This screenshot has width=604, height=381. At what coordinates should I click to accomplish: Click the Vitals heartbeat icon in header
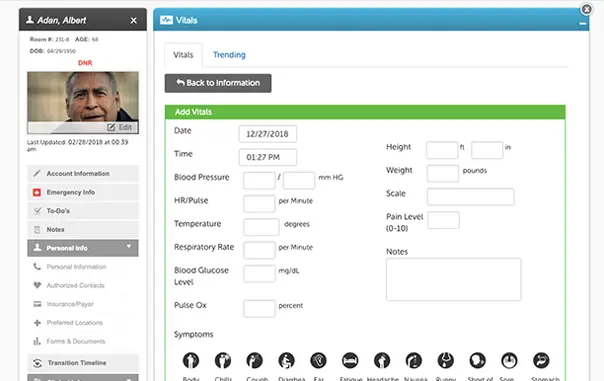166,20
